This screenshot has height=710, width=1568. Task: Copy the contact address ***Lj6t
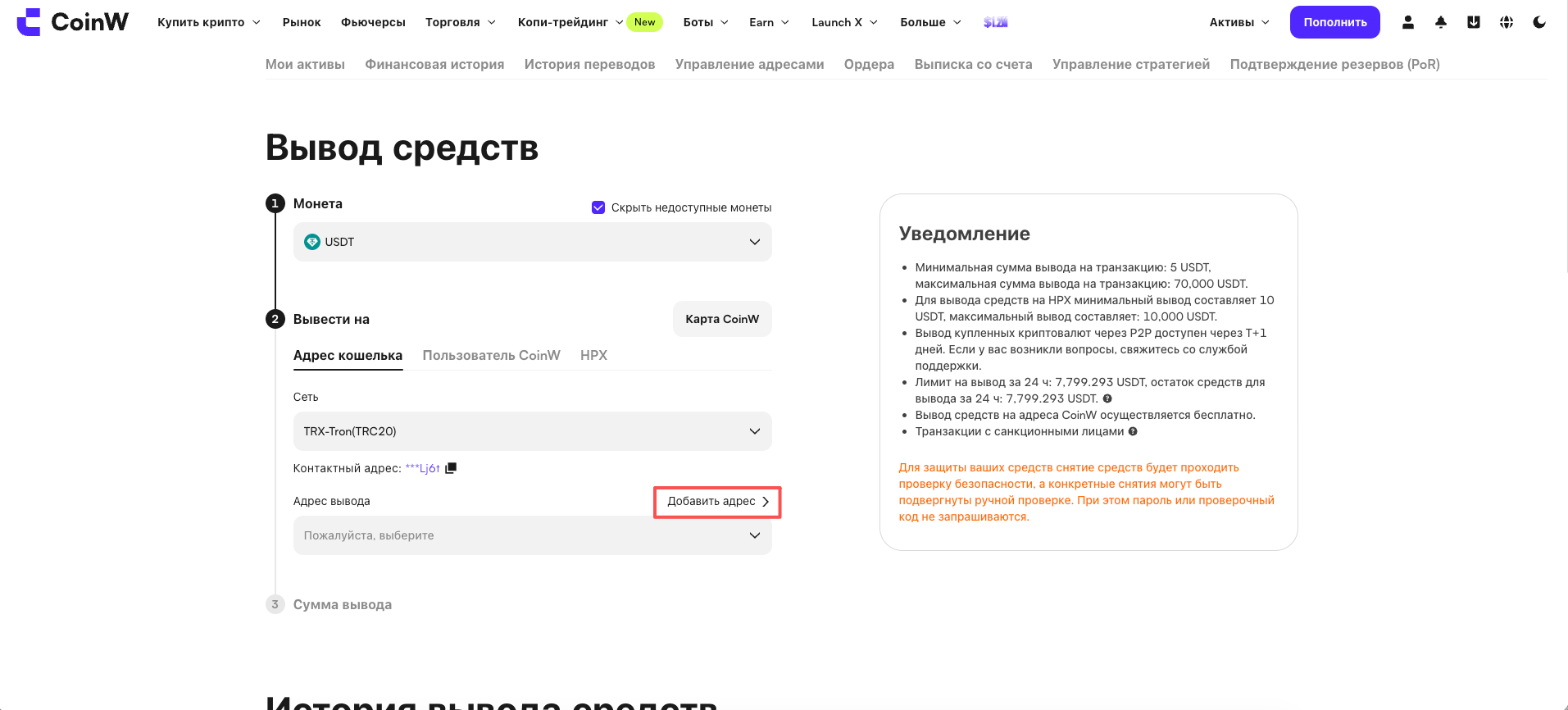click(451, 468)
